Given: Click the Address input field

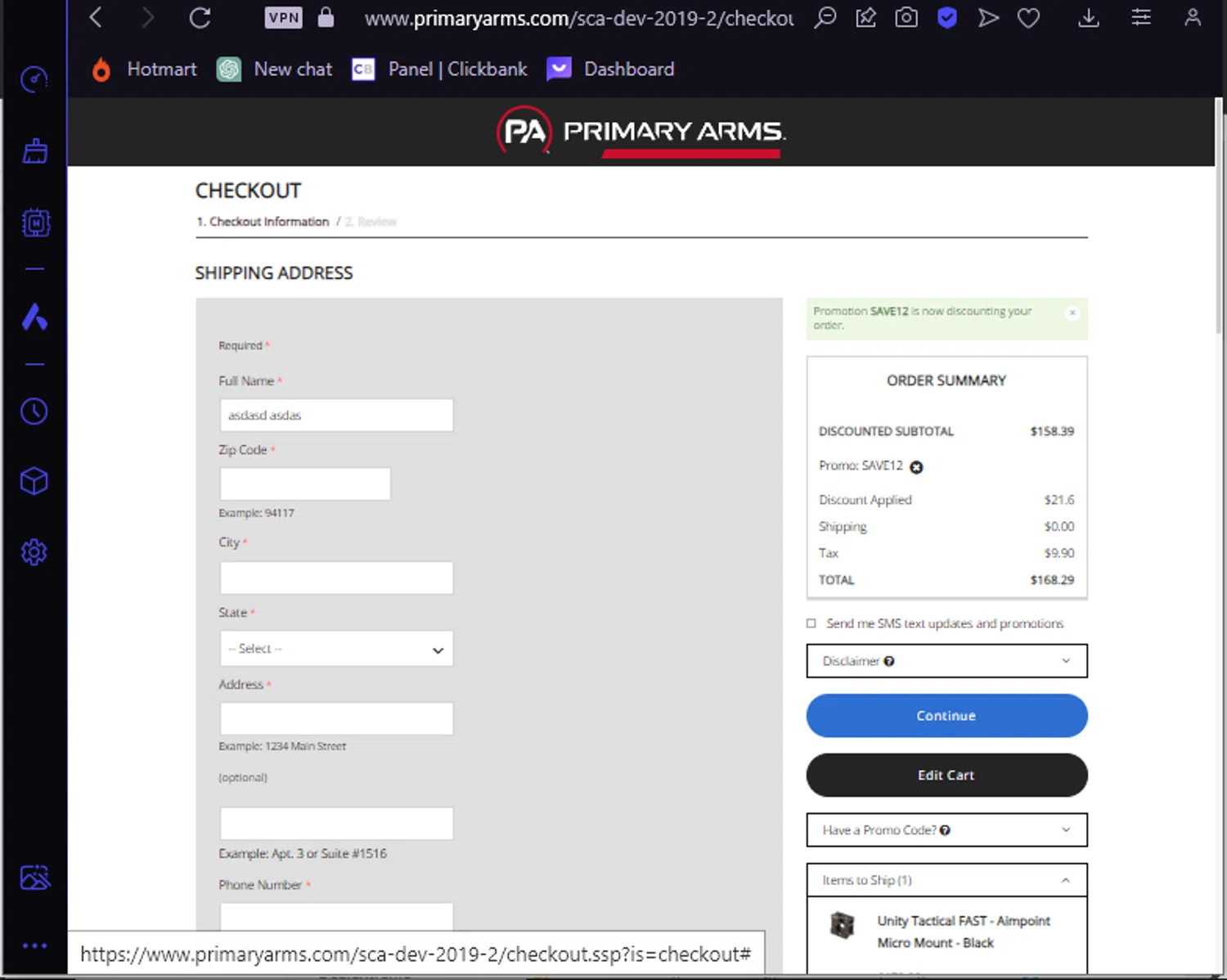Looking at the screenshot, I should pyautogui.click(x=336, y=718).
